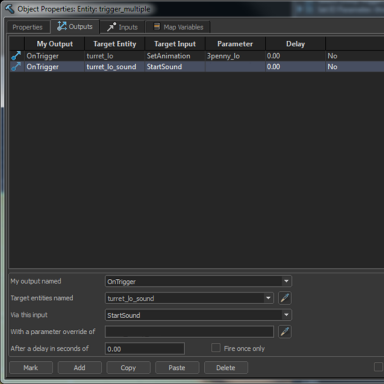Image resolution: width=384 pixels, height=384 pixels.
Task: Click the Delete button
Action: 226,368
